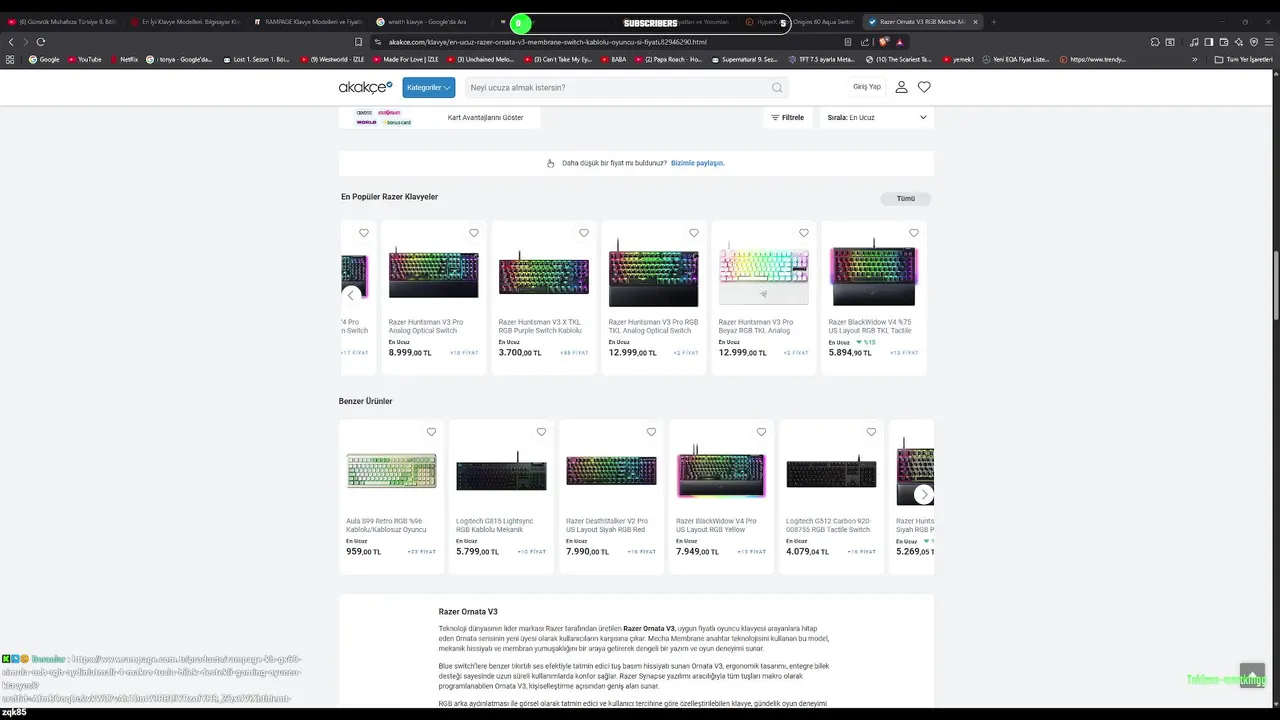
Task: Switch to En İyi Klavye Modelleri tab
Action: coord(185,22)
